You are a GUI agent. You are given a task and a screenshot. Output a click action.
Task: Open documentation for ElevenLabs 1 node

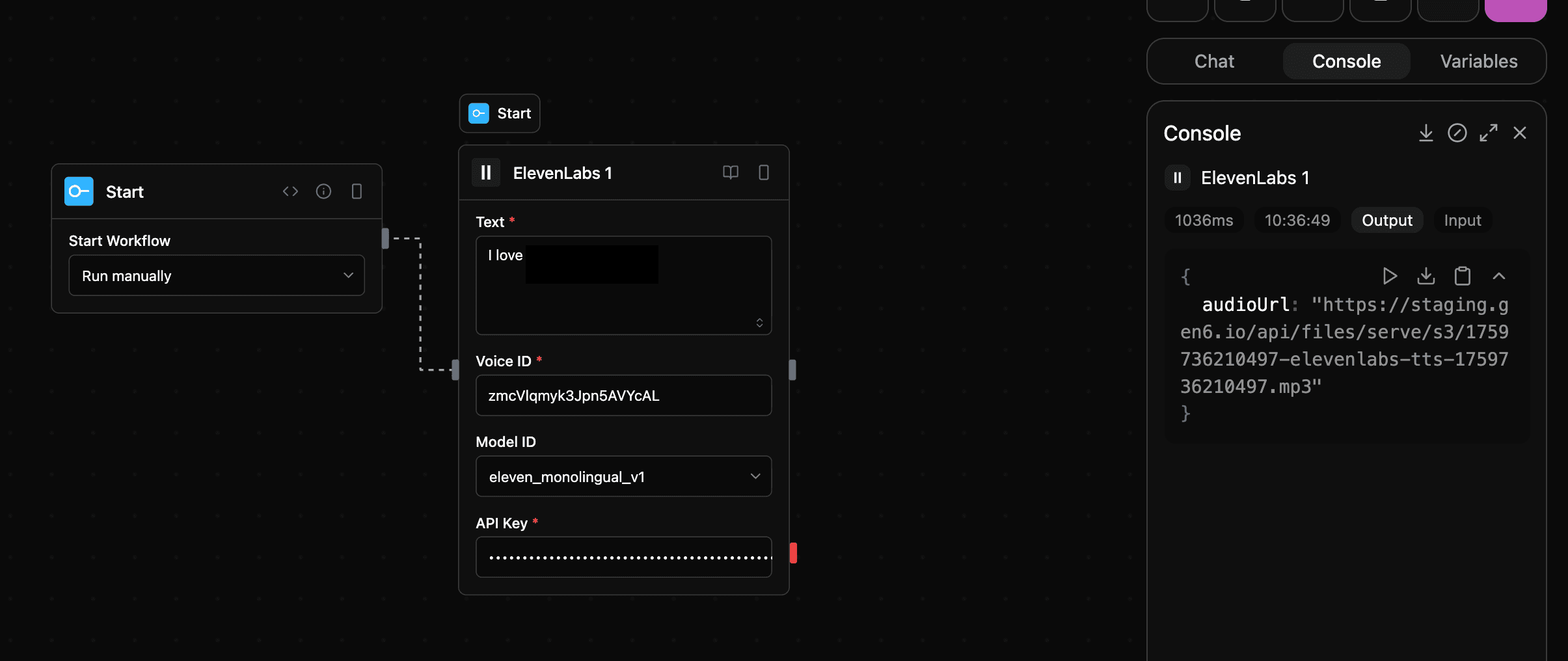[x=730, y=172]
